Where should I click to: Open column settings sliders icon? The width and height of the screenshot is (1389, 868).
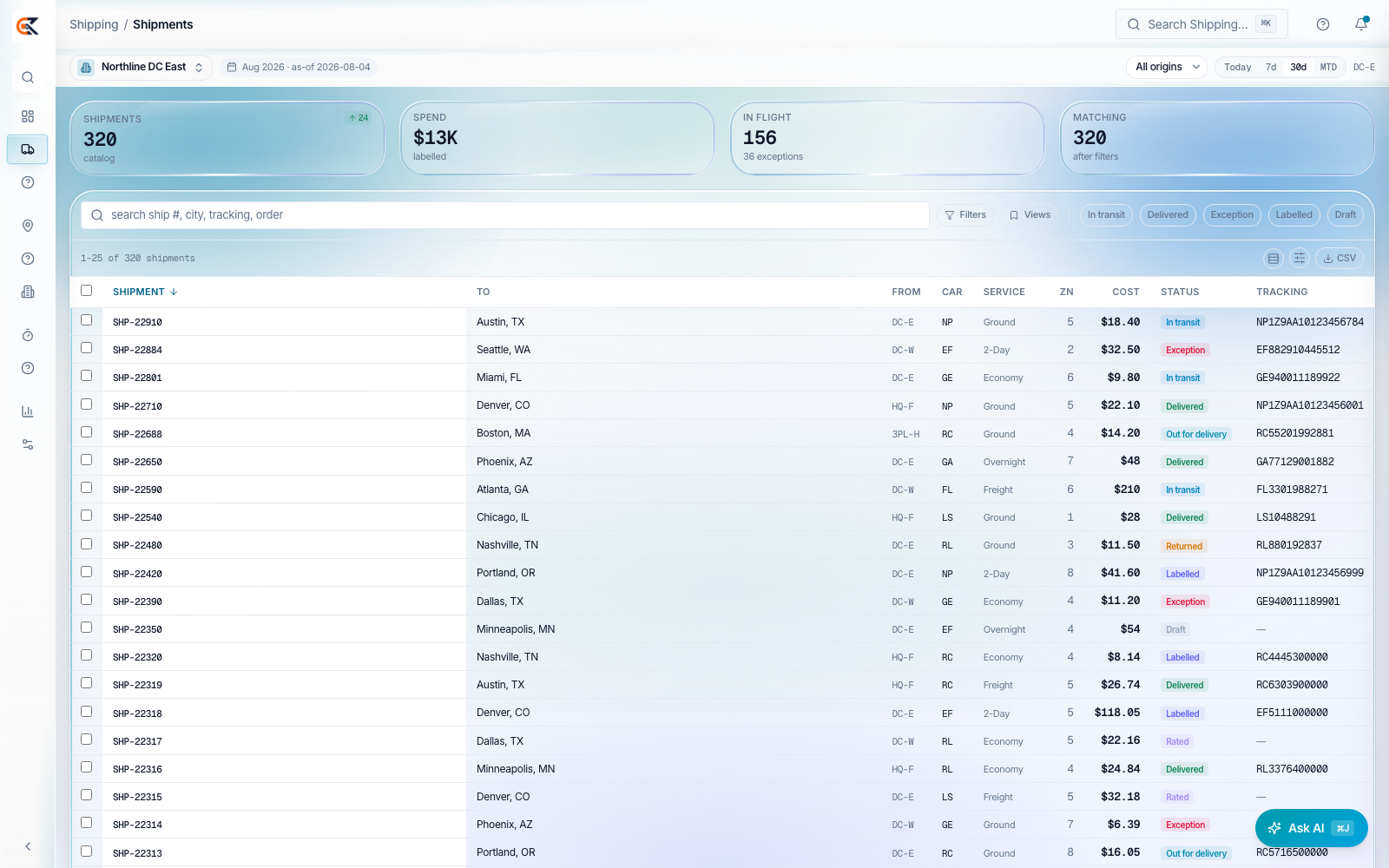click(x=1300, y=258)
